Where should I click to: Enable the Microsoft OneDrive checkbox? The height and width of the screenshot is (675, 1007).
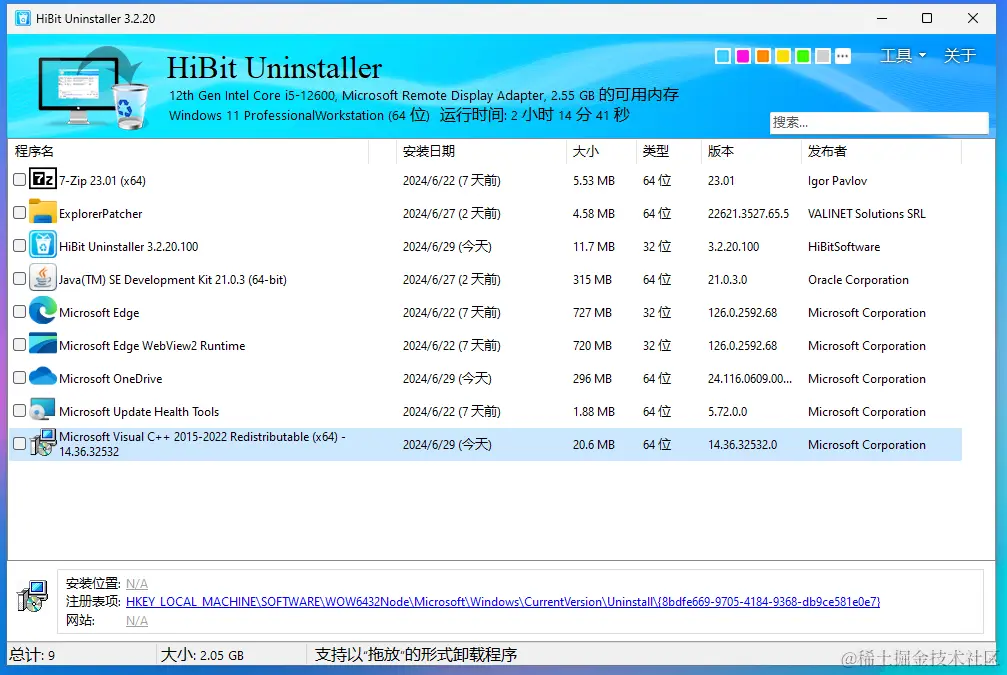coord(19,378)
